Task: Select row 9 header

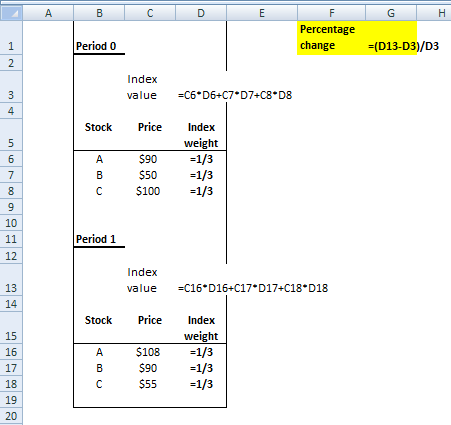Action: (x=11, y=207)
